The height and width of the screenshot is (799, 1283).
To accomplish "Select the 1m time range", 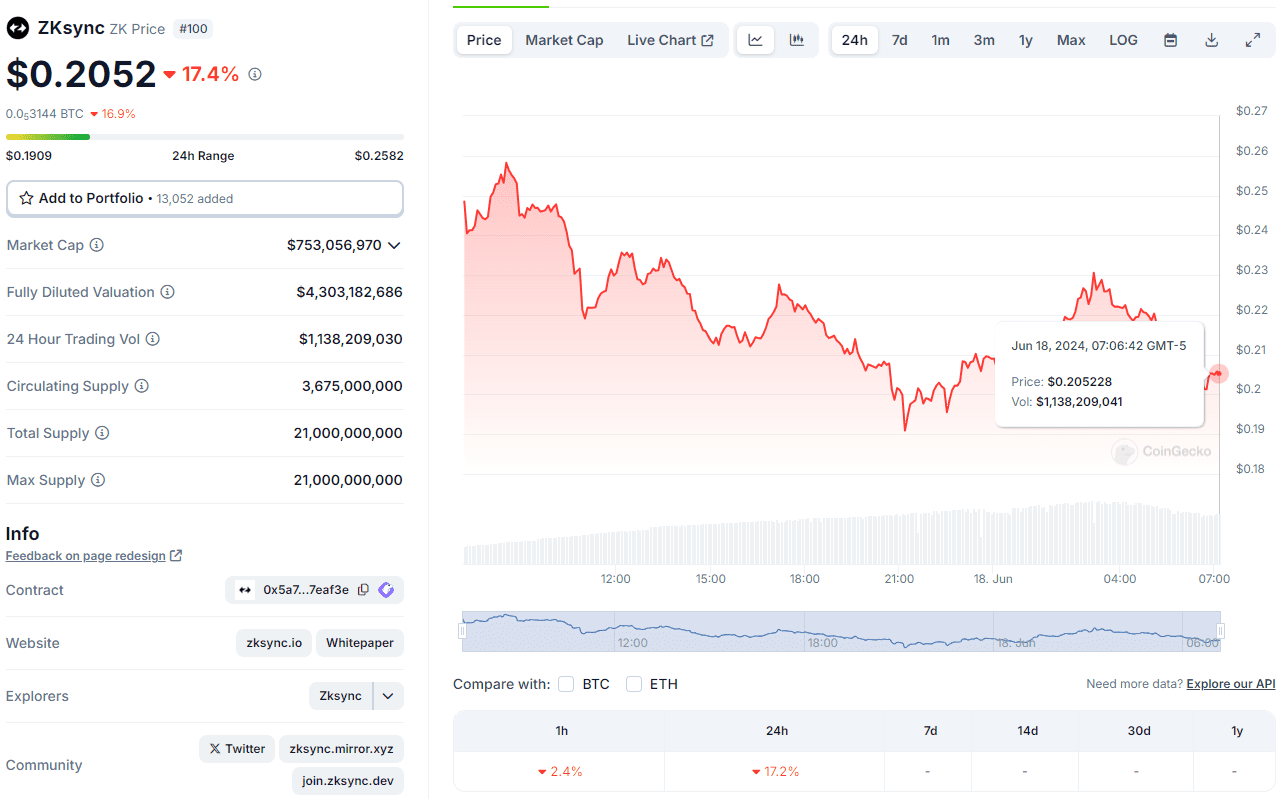I will pyautogui.click(x=941, y=40).
